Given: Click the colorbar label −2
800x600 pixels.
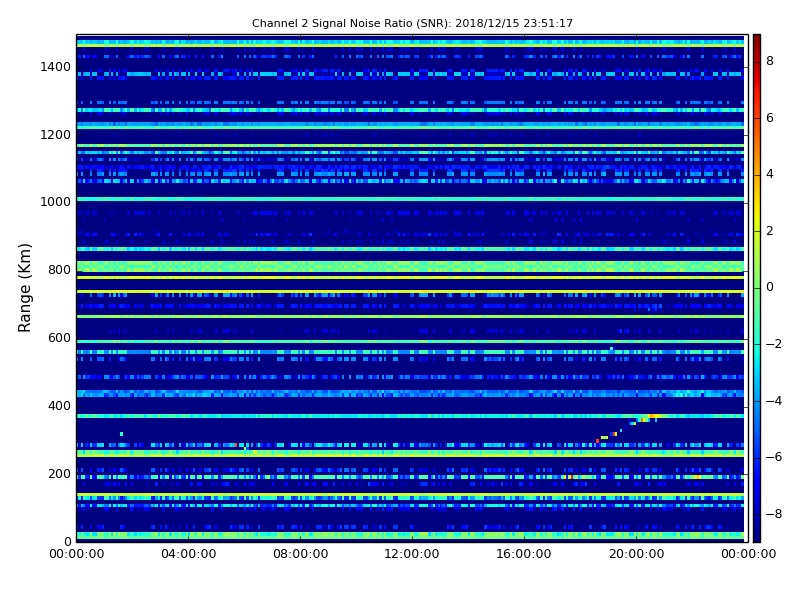Looking at the screenshot, I should (x=774, y=344).
